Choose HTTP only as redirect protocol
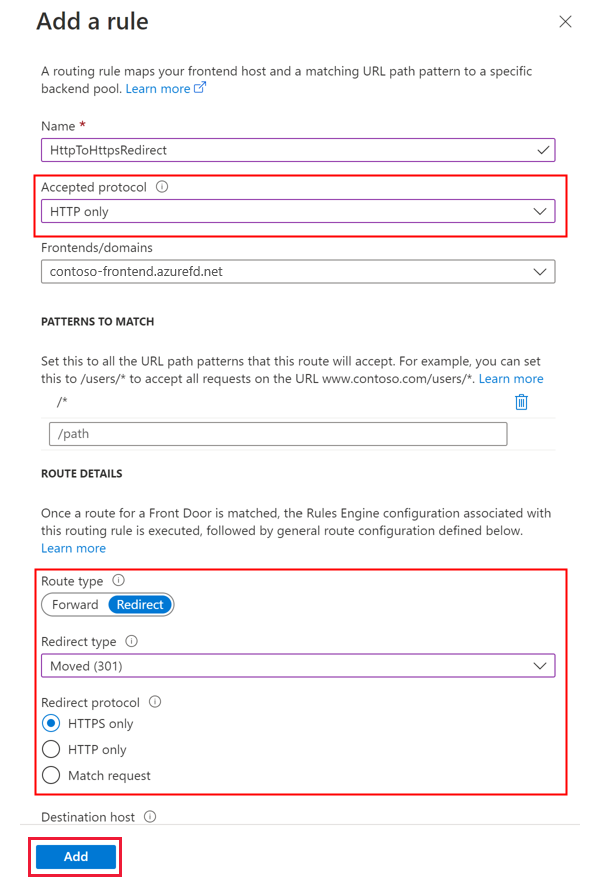Image resolution: width=596 pixels, height=889 pixels. pyautogui.click(x=51, y=749)
